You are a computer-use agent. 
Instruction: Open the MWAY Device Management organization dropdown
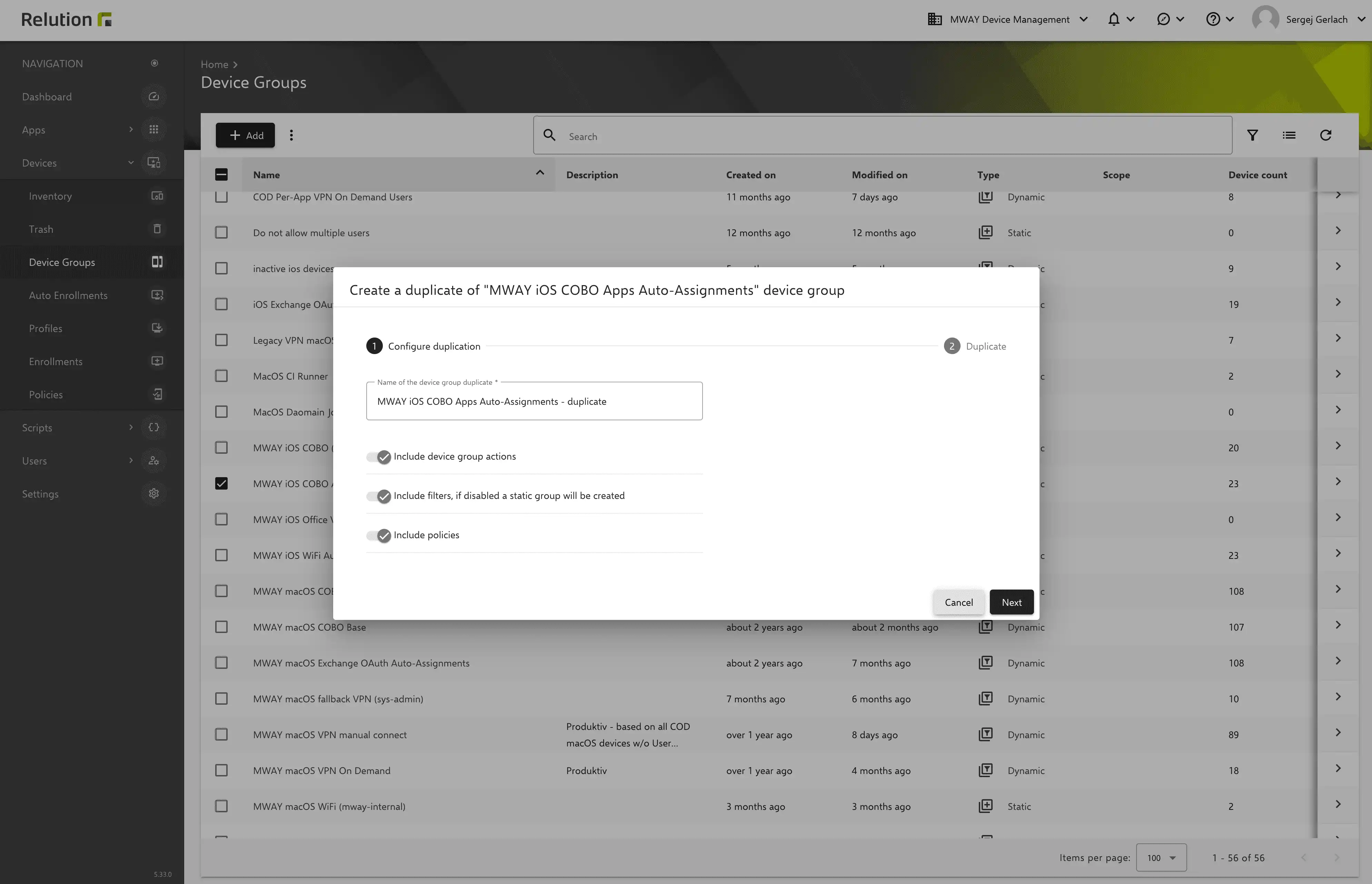click(1008, 20)
